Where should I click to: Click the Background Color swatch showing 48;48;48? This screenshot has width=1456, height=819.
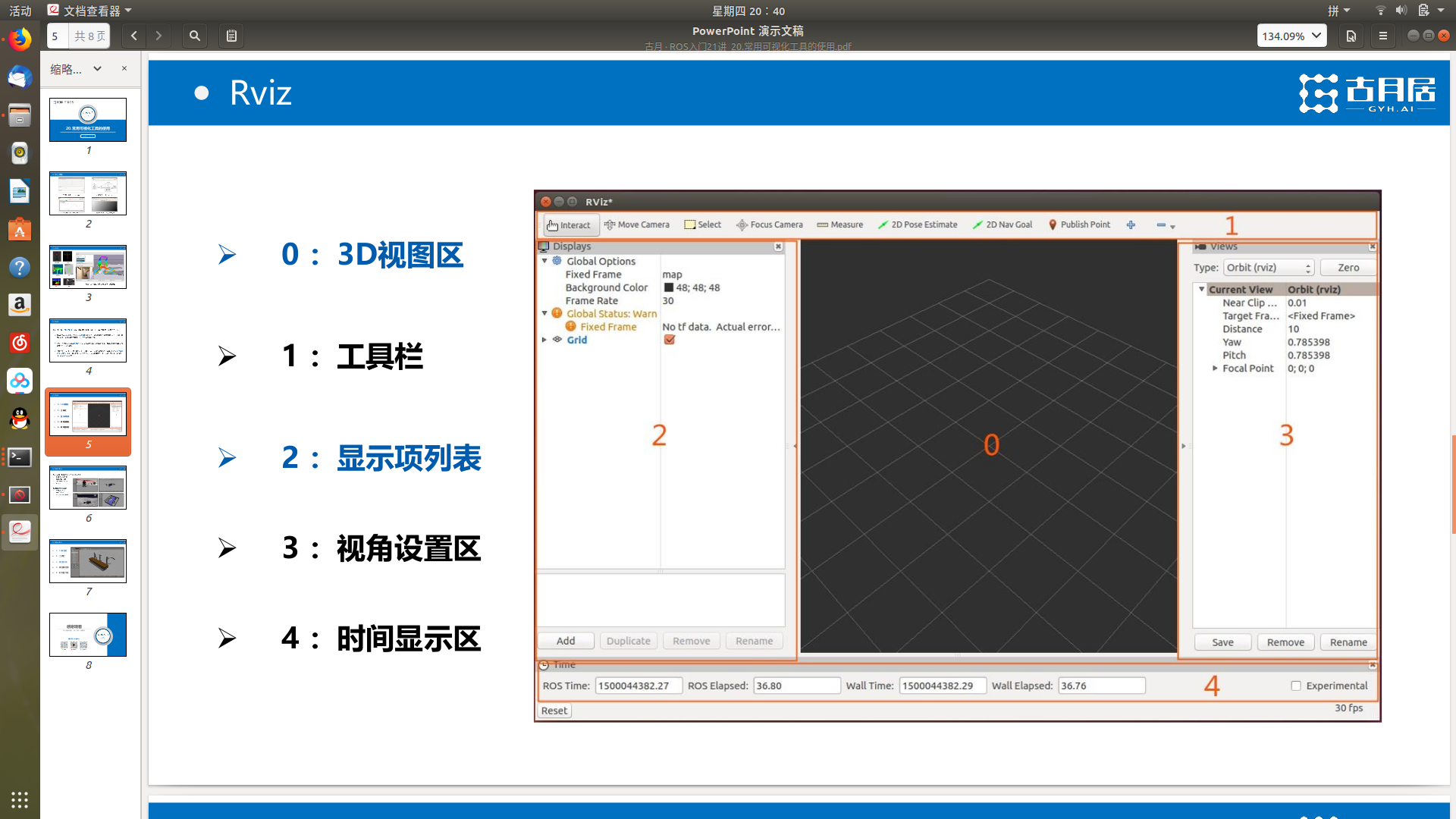pos(667,287)
